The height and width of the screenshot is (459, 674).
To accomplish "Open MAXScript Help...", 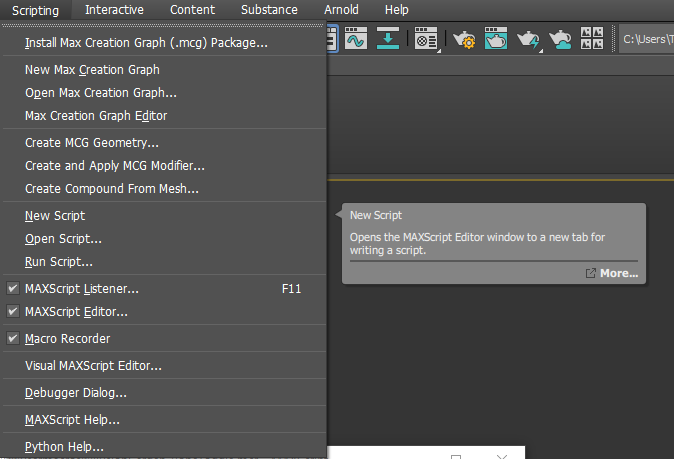I will click(x=164, y=420).
